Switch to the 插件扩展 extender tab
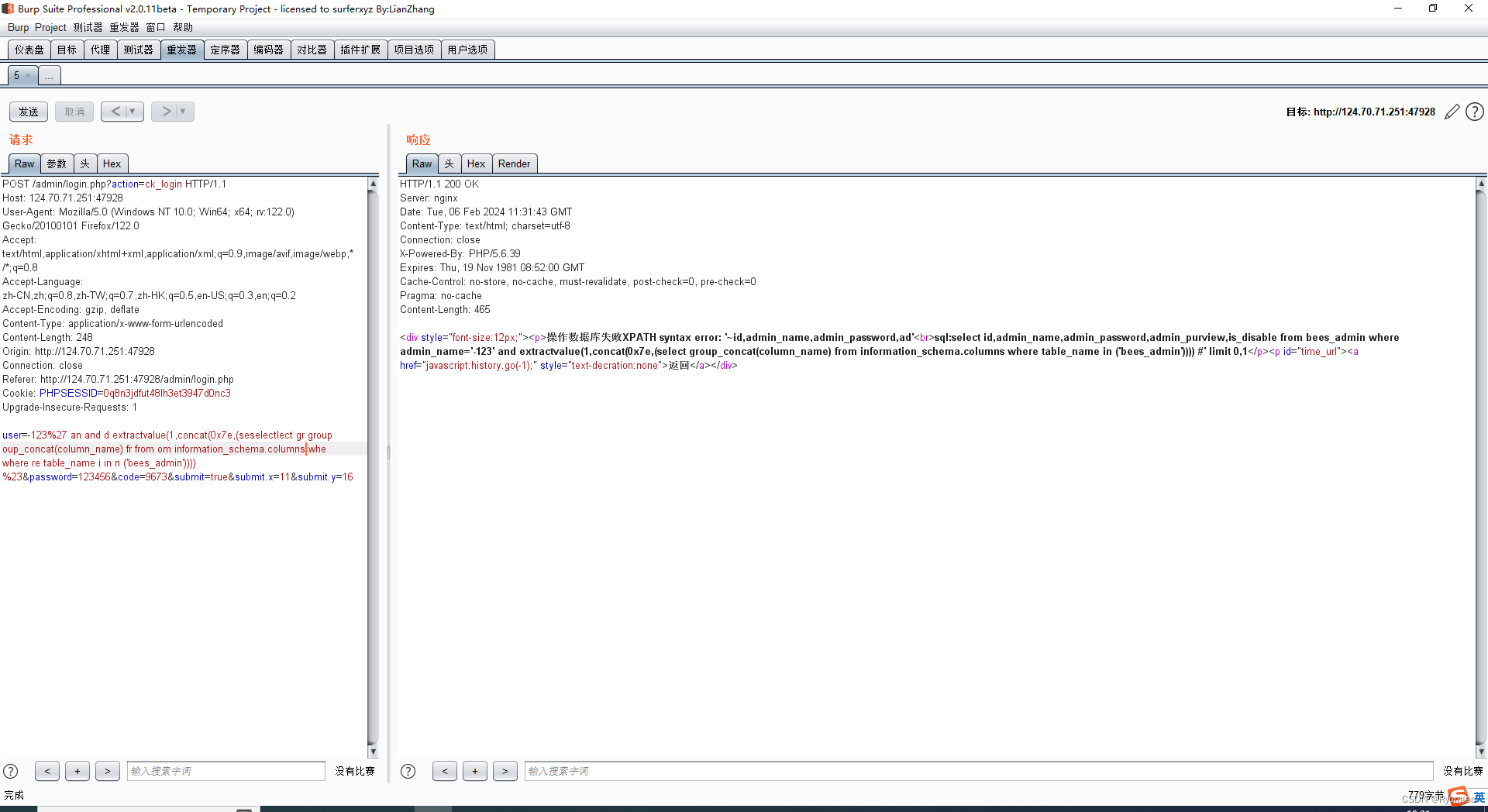 360,50
